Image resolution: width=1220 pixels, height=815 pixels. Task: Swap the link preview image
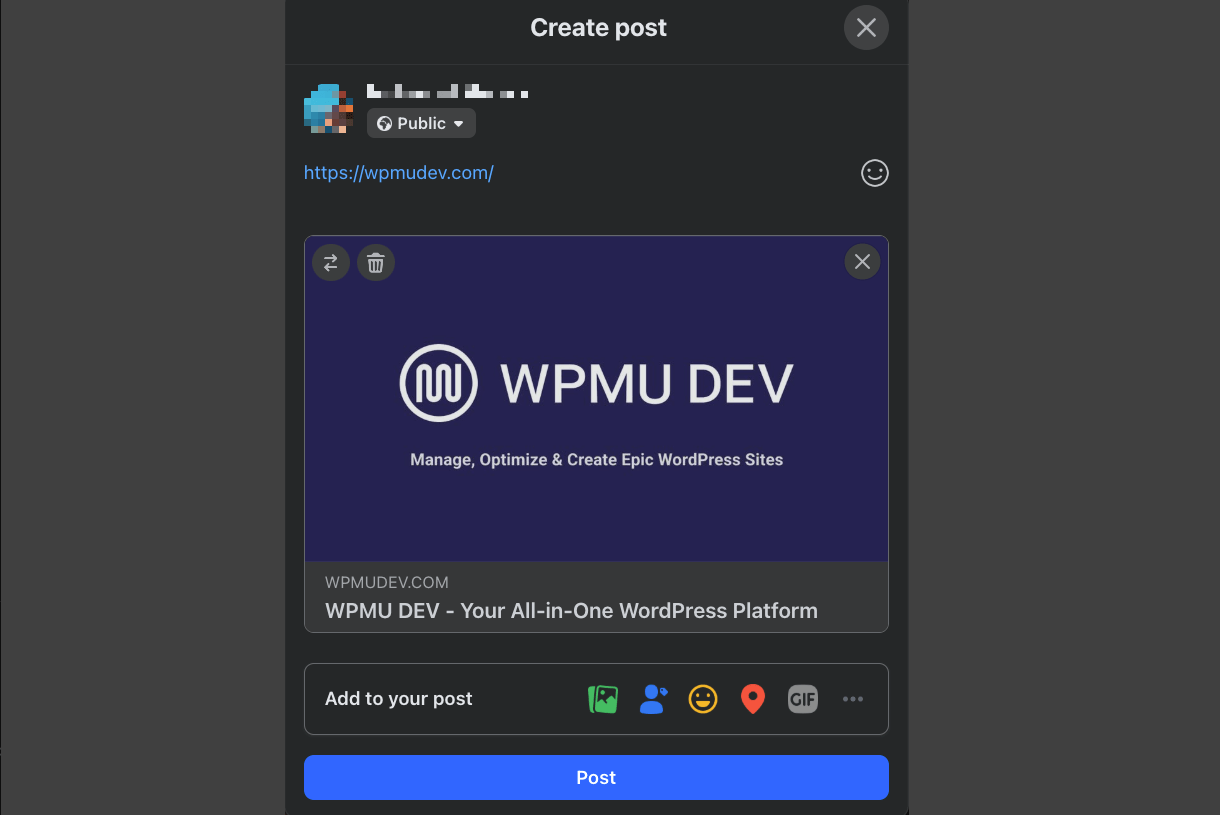(331, 262)
